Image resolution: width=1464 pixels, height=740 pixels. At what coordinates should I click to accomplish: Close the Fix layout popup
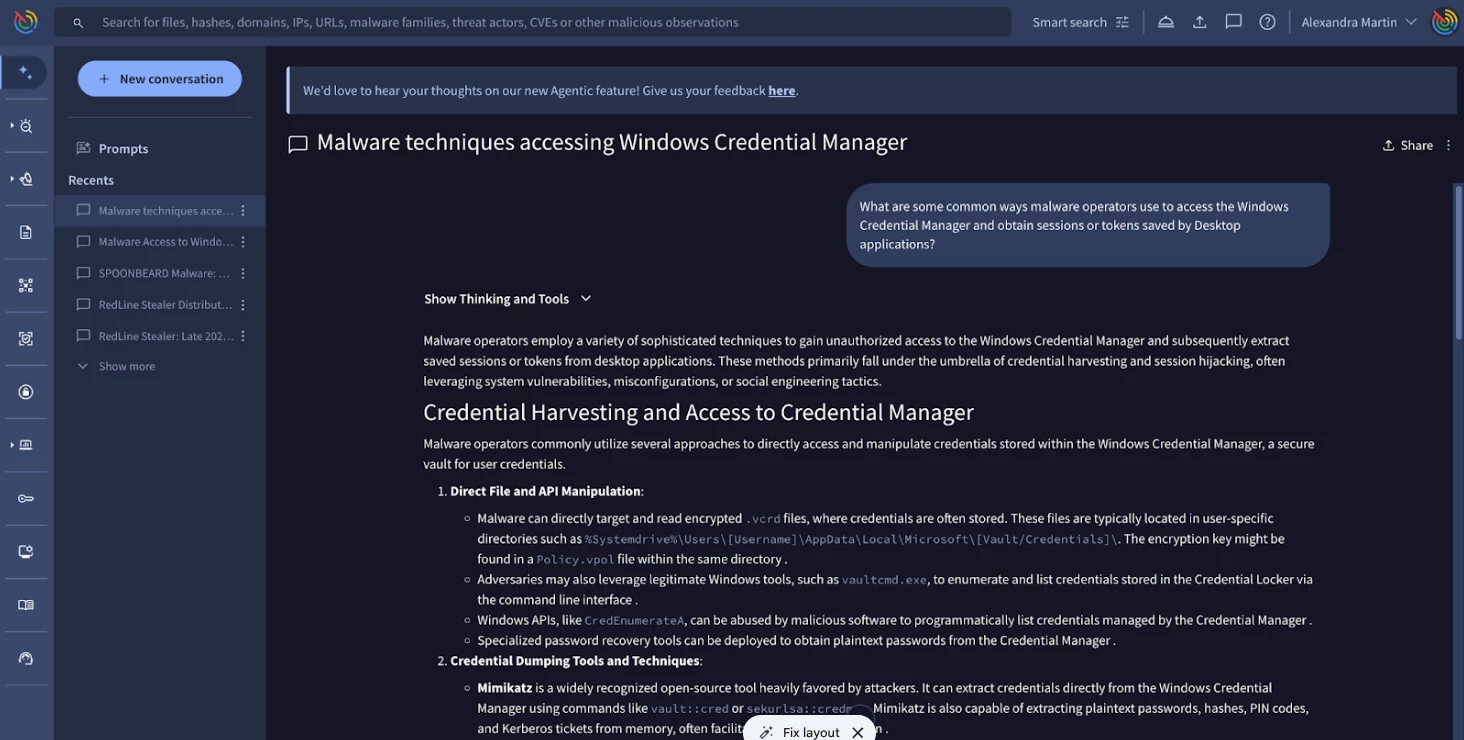(857, 732)
